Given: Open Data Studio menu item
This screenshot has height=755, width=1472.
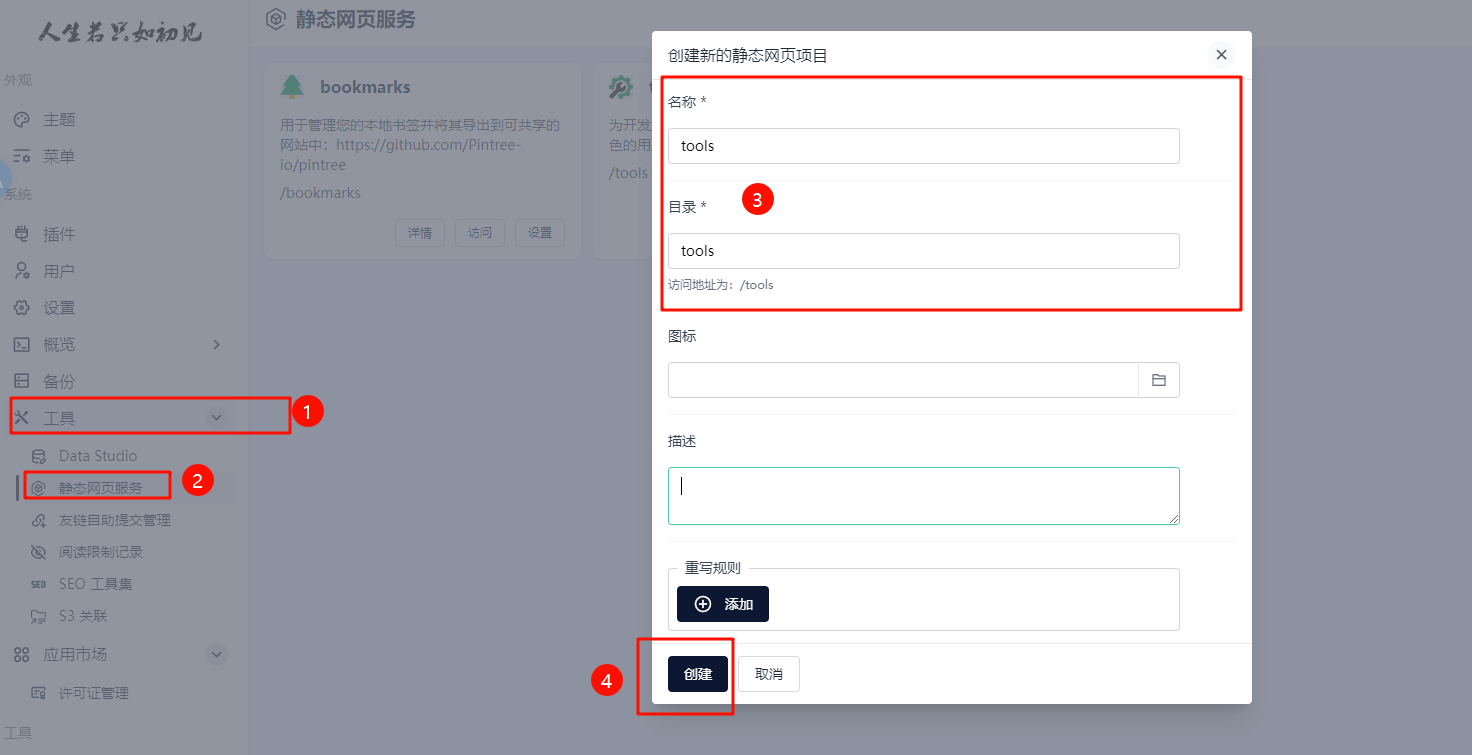Looking at the screenshot, I should click(97, 456).
